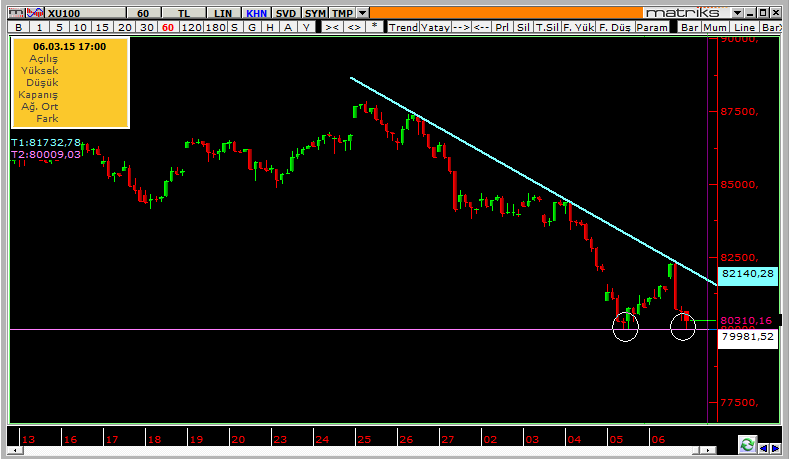Switch chart style to Mum candlesticks
The height and width of the screenshot is (459, 789).
pyautogui.click(x=715, y=27)
